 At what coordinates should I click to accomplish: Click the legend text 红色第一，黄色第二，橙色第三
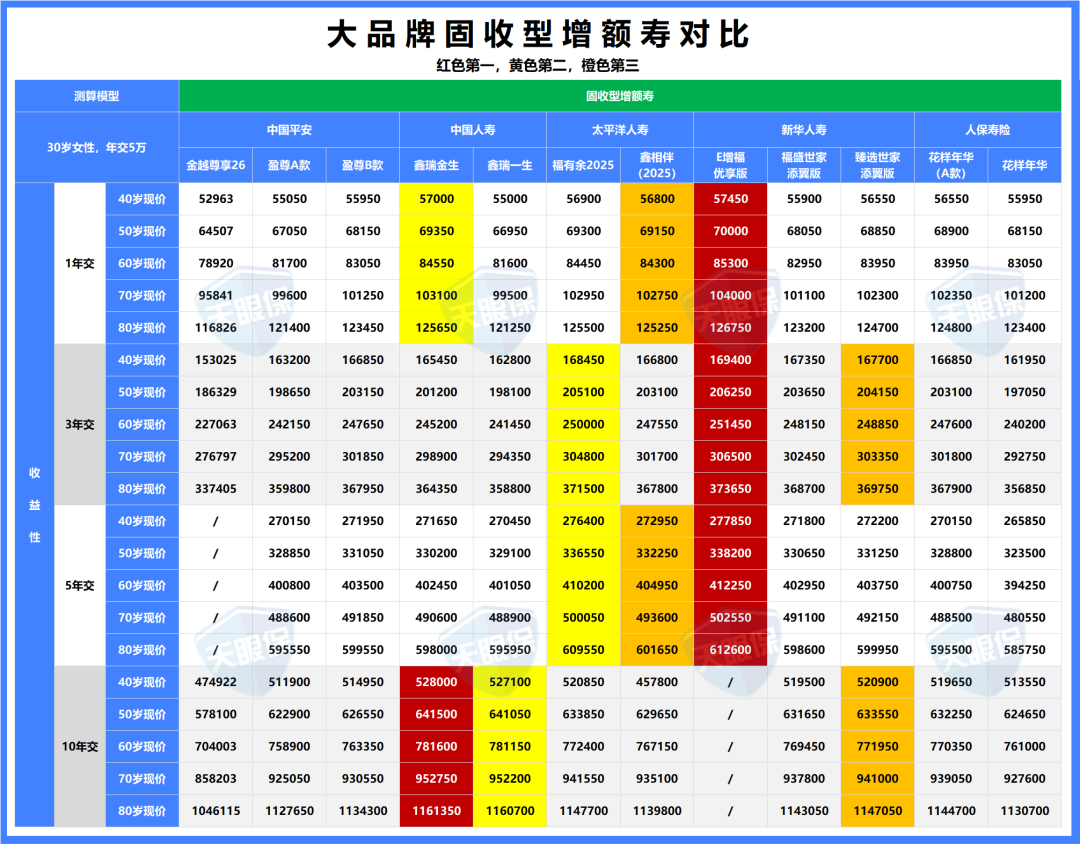click(538, 66)
